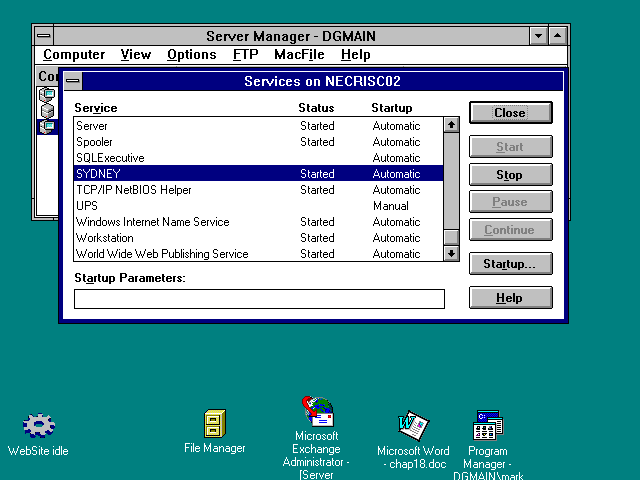640x480 pixels.
Task: Select the Server service row
Action: [258, 126]
